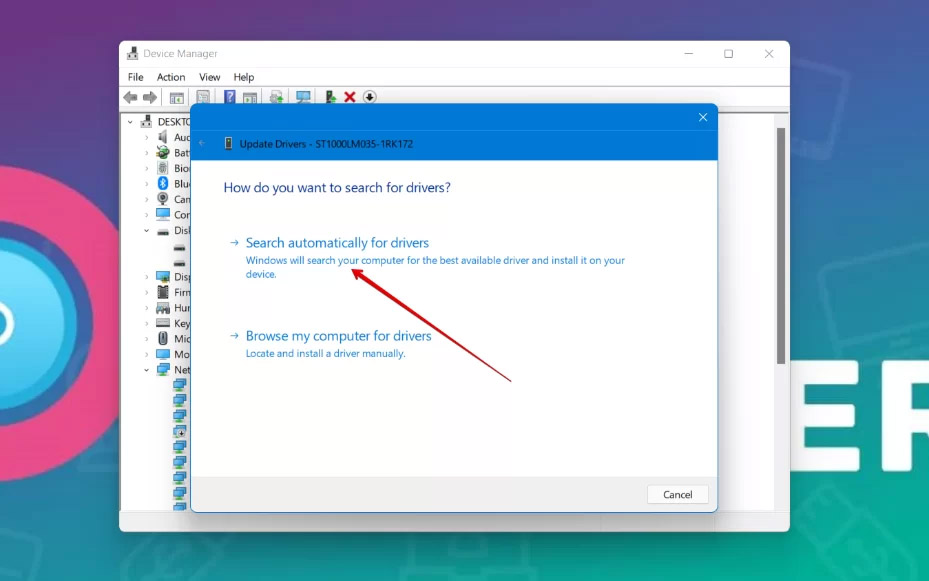Select the Keyboards category icon
Screen dimensions: 929x581
click(163, 323)
